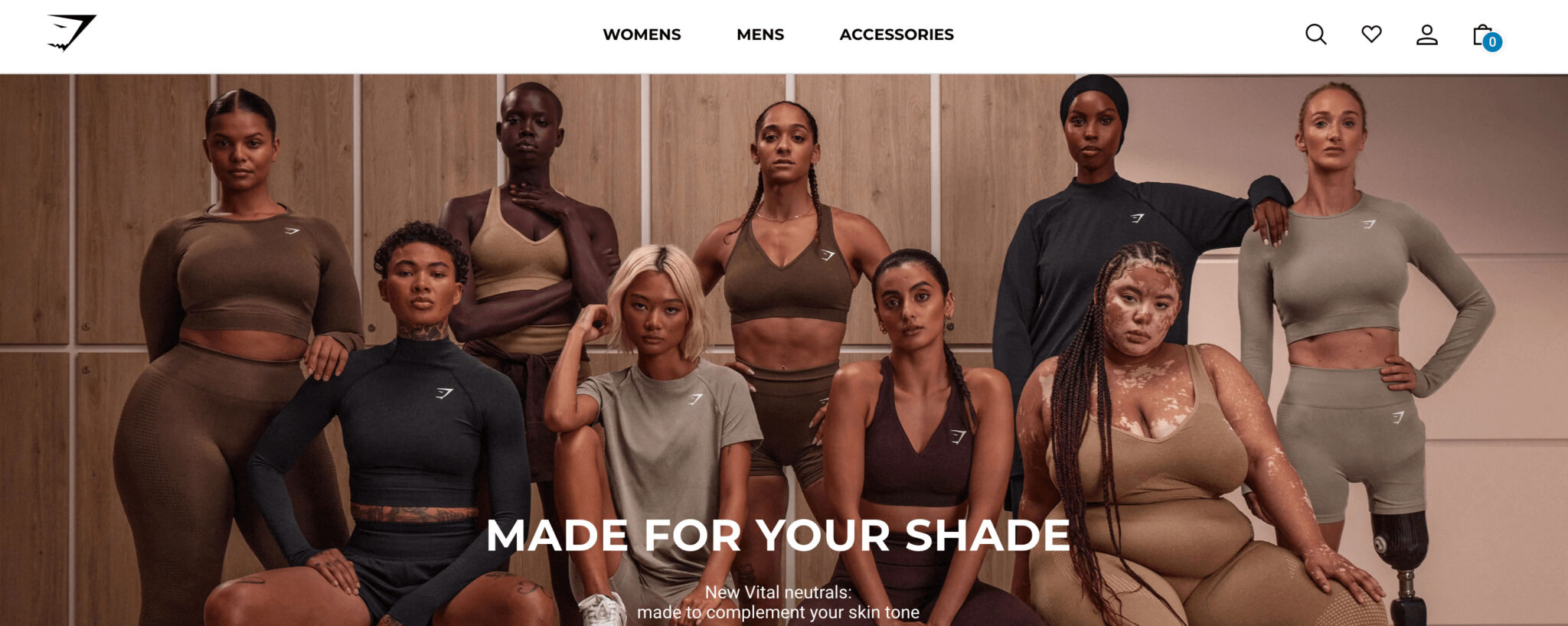1568x626 pixels.
Task: Click the 'made to complement your skin tone' line
Action: click(x=778, y=612)
